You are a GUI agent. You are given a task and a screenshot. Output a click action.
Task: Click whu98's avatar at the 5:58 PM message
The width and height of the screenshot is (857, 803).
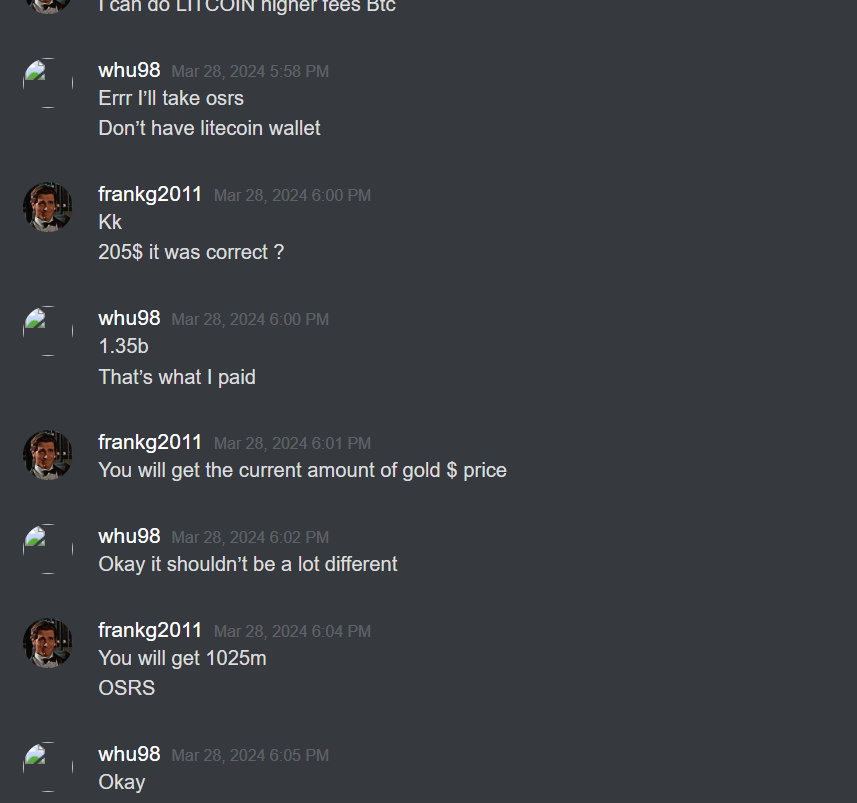[48, 83]
